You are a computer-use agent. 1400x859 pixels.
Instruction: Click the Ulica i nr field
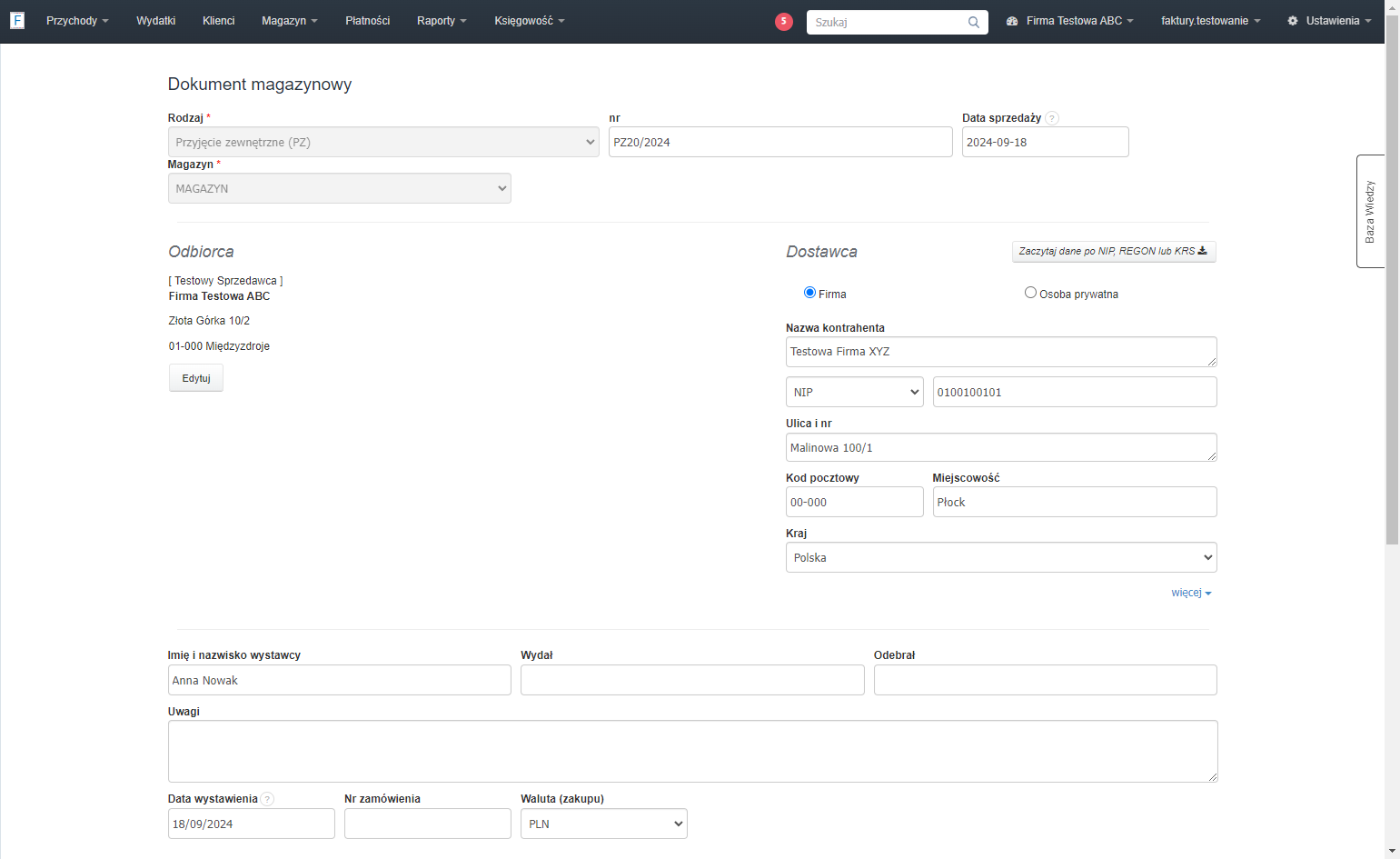(x=1001, y=447)
